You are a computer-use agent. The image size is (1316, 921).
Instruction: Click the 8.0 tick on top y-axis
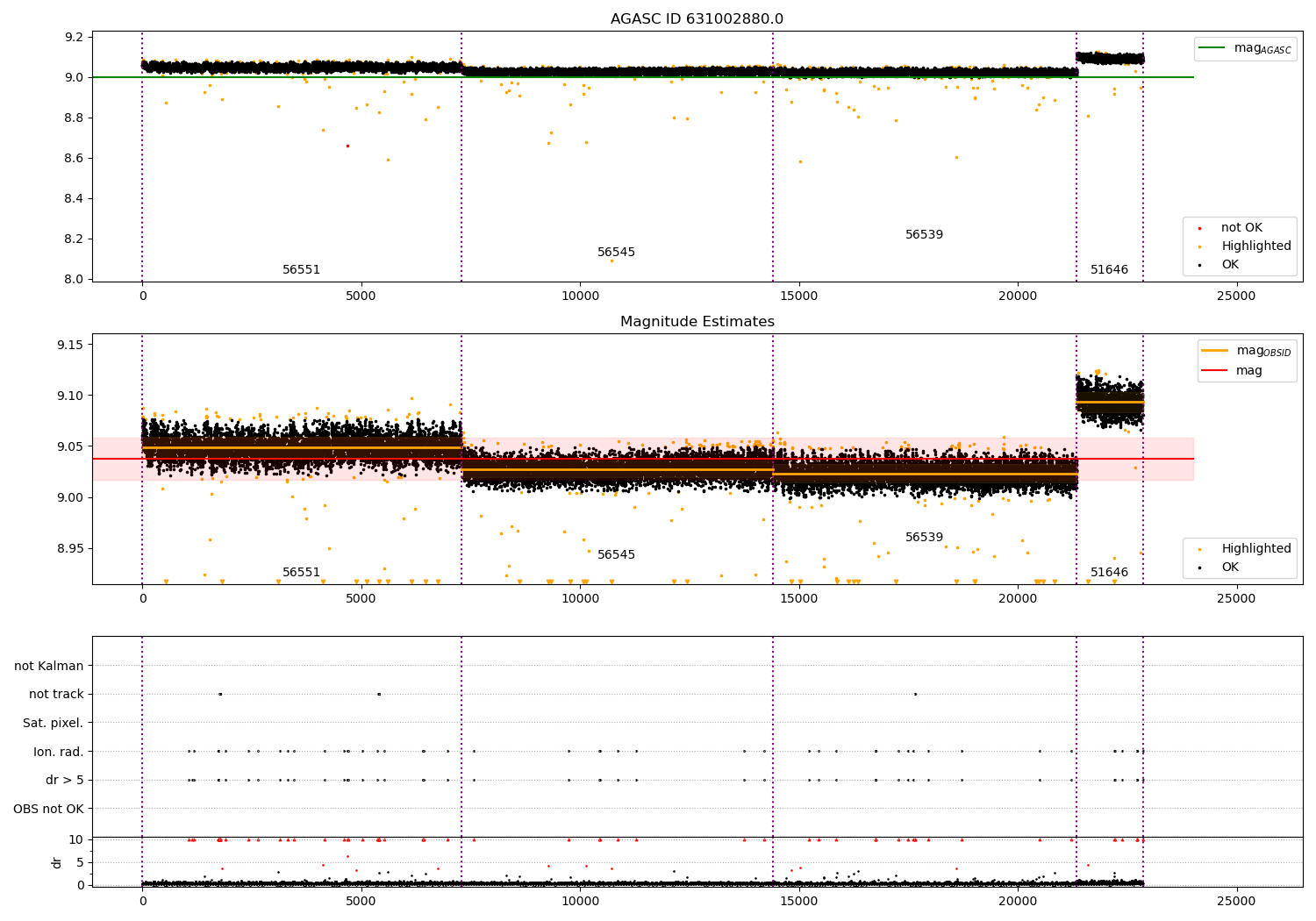pos(75,279)
